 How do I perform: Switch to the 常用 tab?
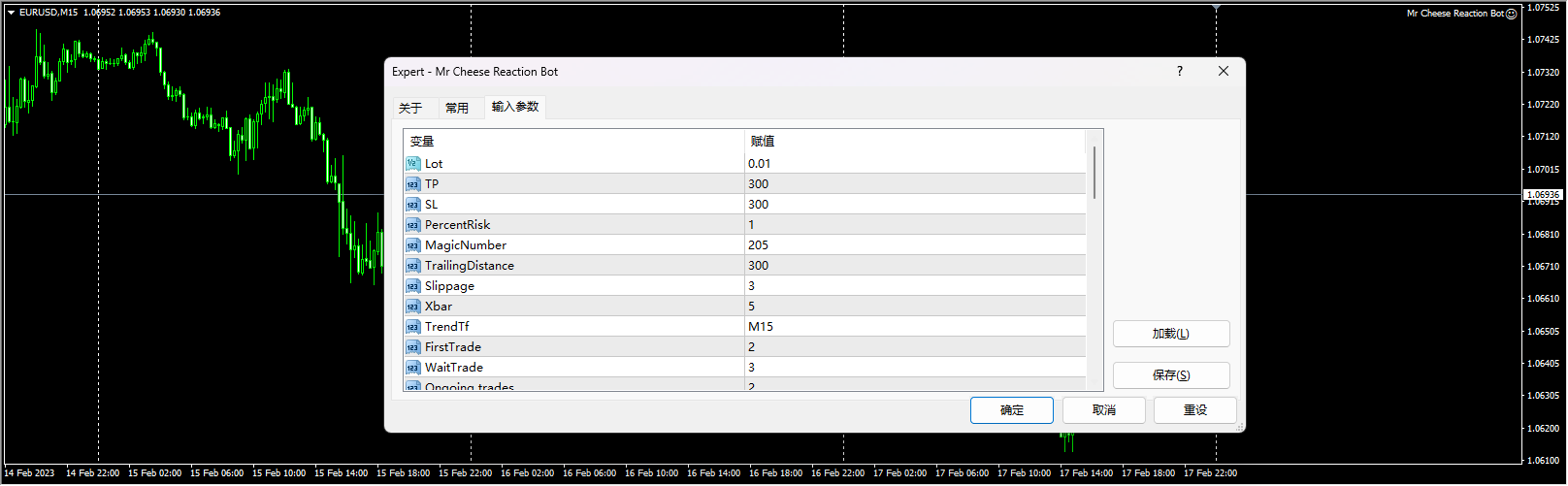pos(457,108)
